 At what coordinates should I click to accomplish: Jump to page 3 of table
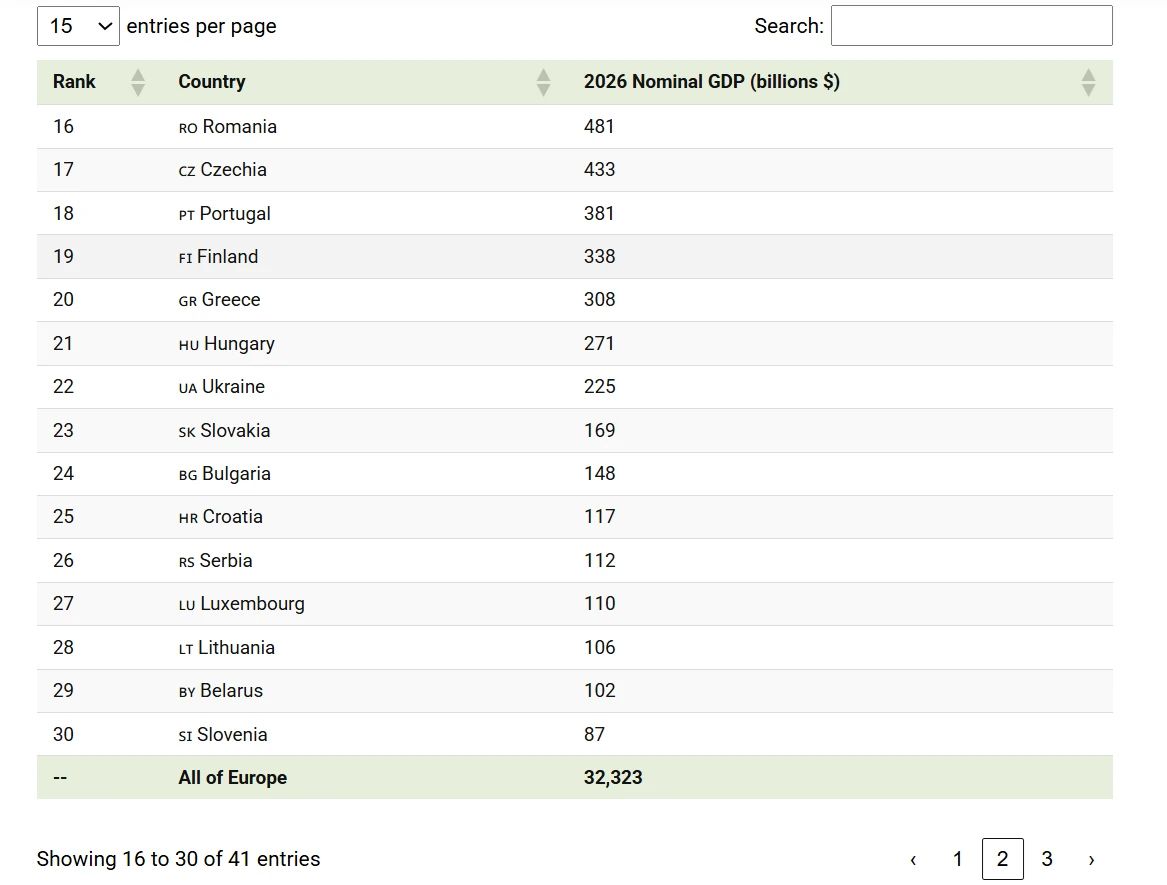tap(1047, 860)
